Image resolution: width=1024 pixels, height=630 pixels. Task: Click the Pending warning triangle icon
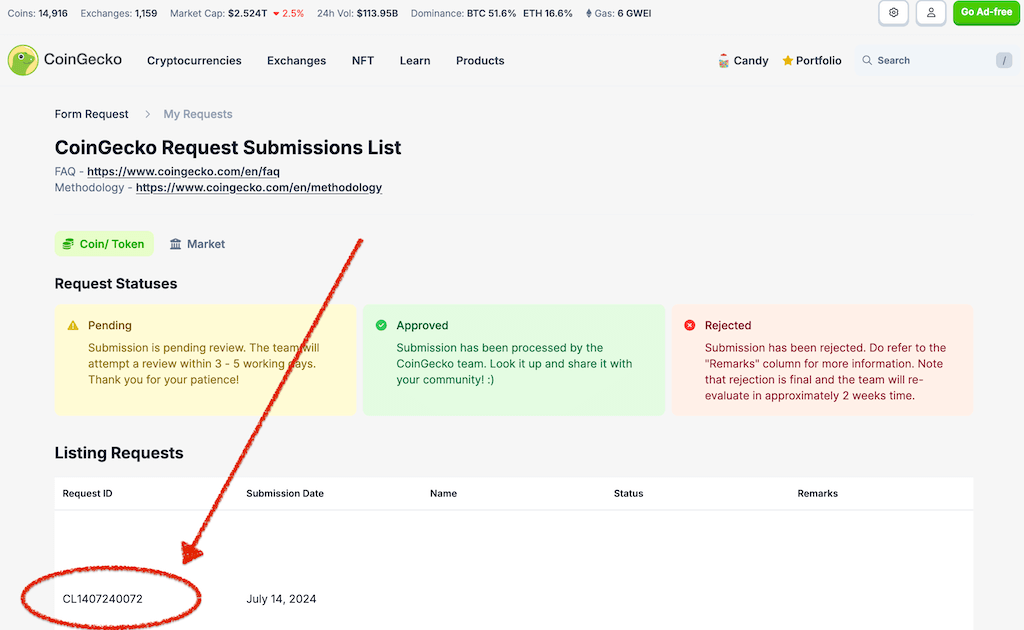click(73, 325)
